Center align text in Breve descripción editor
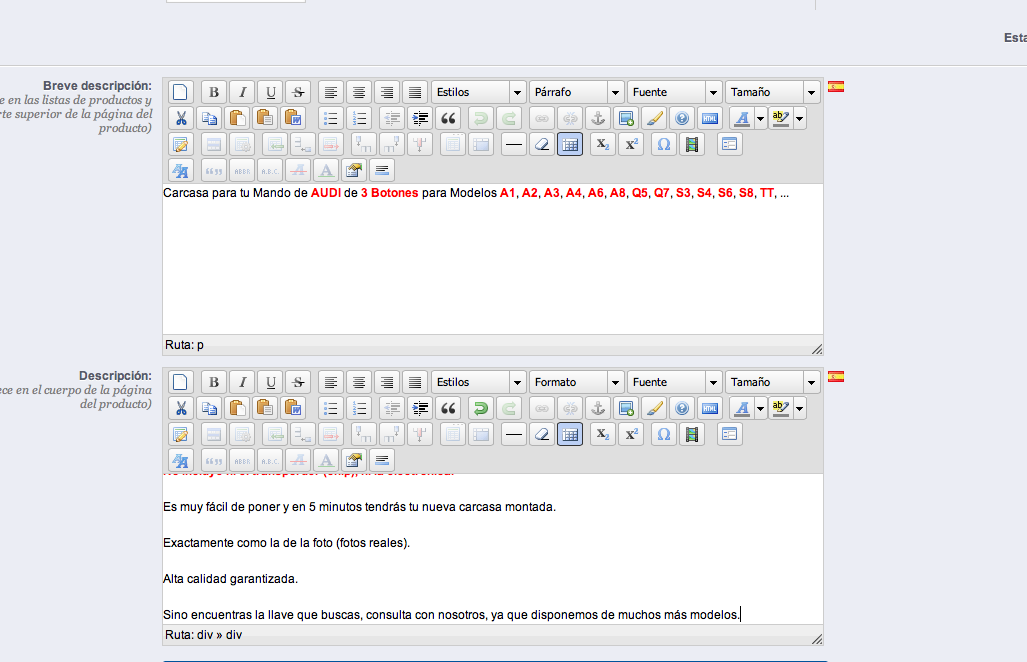This screenshot has width=1027, height=662. 359,92
